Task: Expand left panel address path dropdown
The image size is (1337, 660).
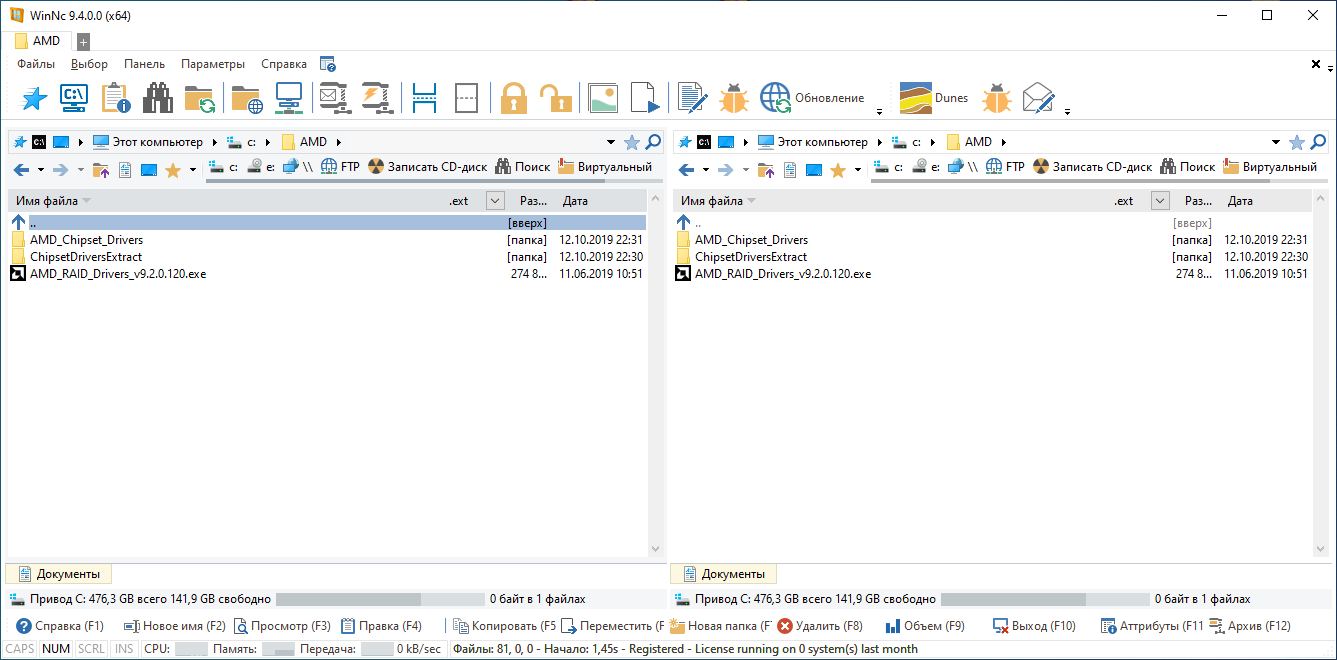Action: pyautogui.click(x=611, y=142)
